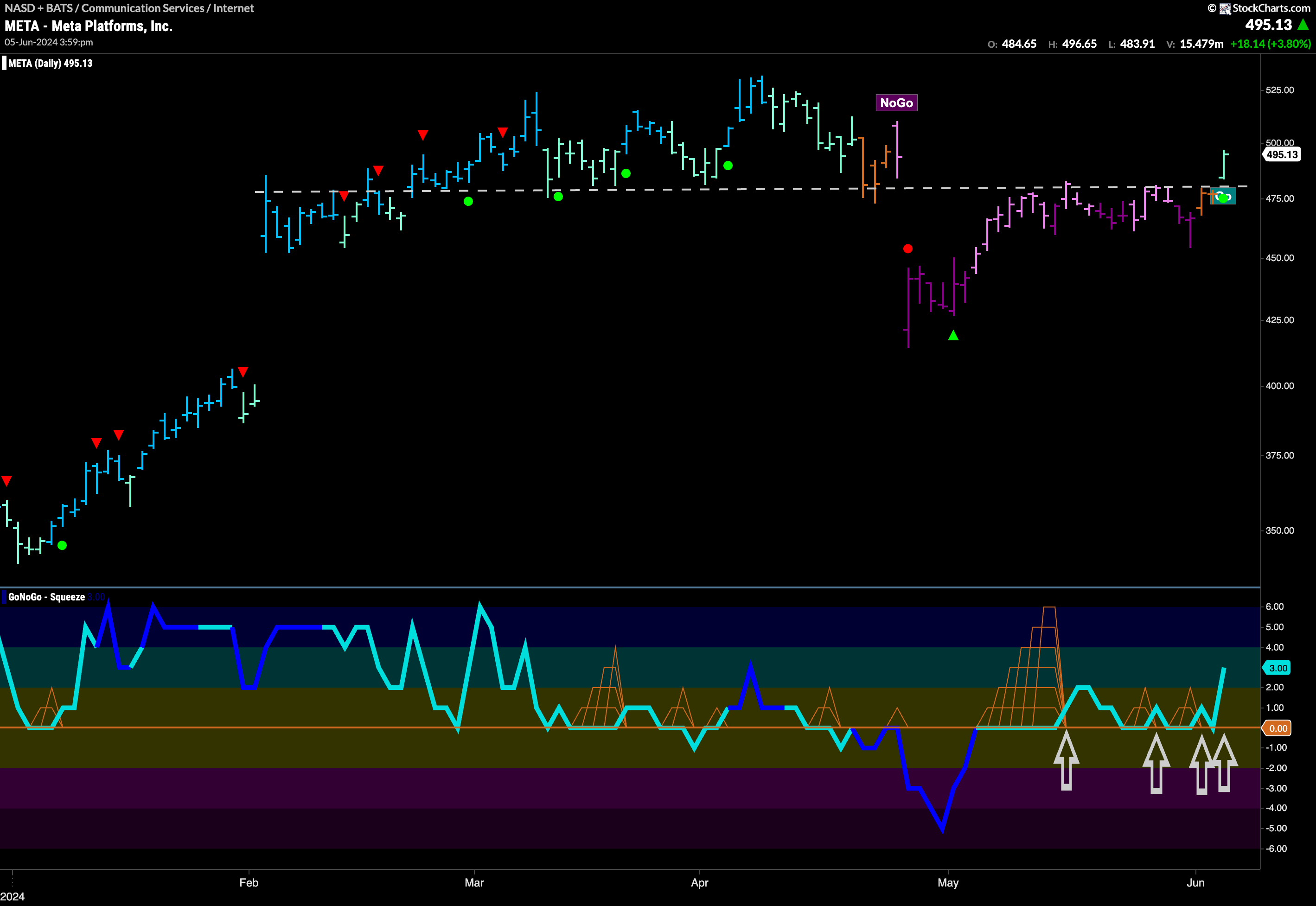
Task: Click the 375.00 price axis label
Action: pyautogui.click(x=1280, y=456)
